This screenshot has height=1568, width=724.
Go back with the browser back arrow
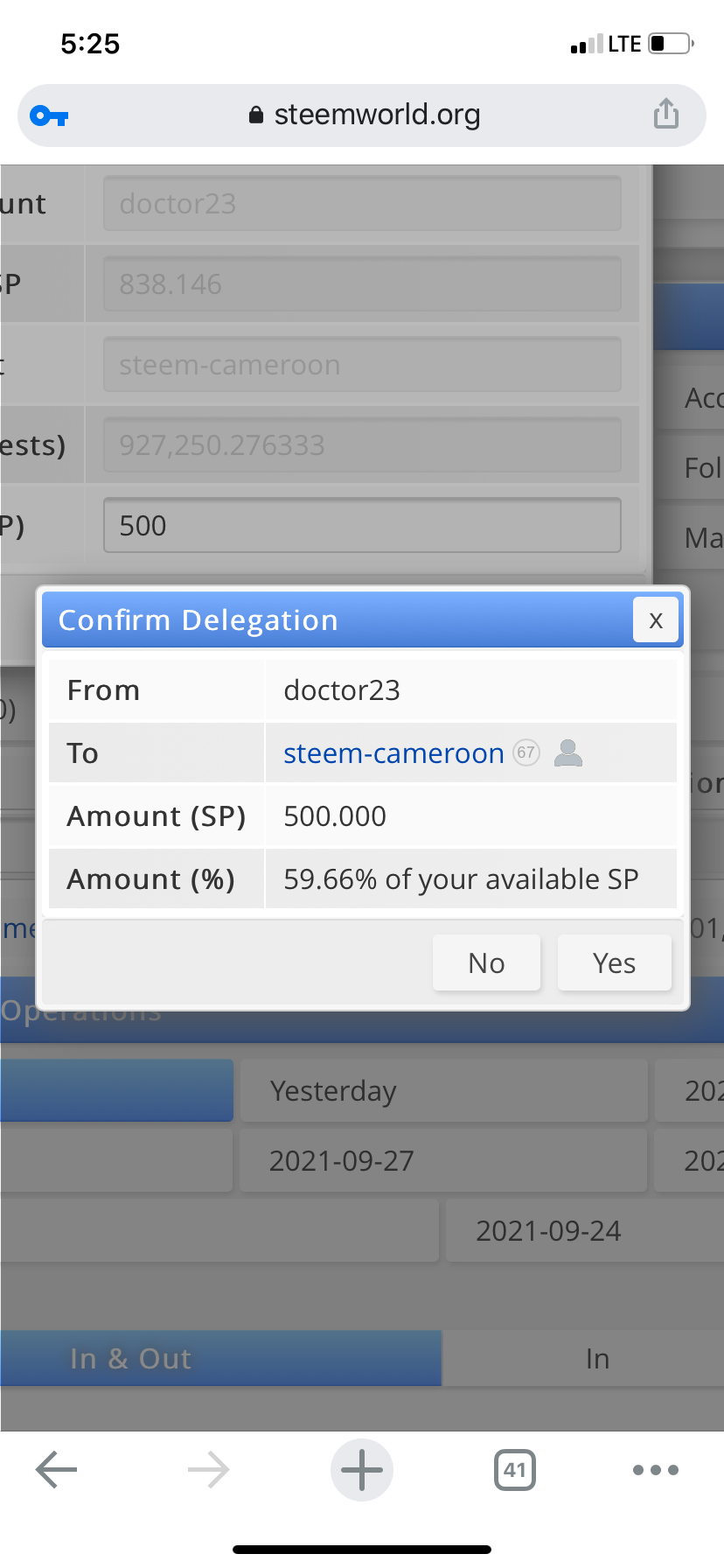click(x=57, y=1470)
